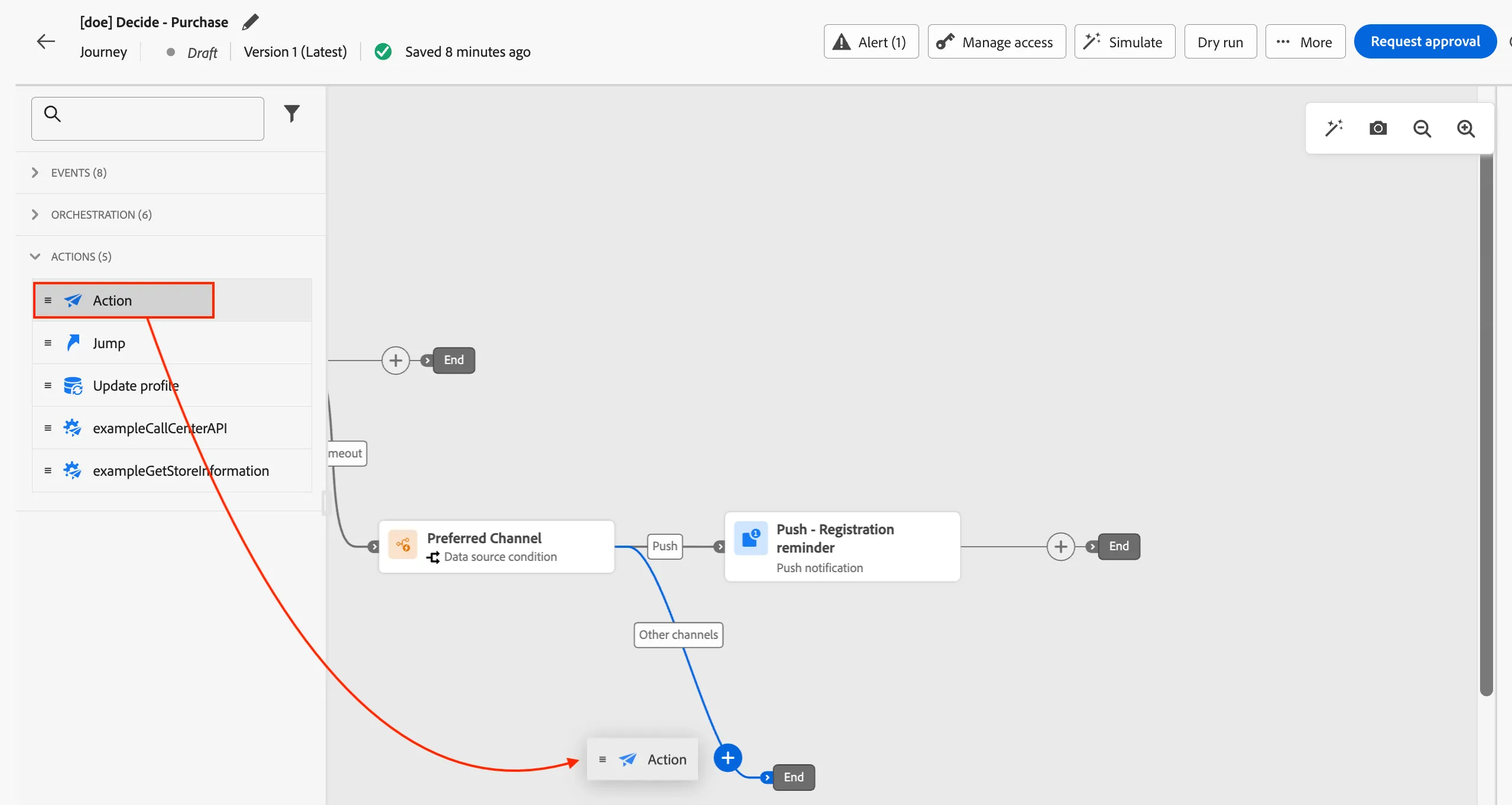Open the filter funnel icon in palette
This screenshot has height=805, width=1512.
(x=292, y=113)
